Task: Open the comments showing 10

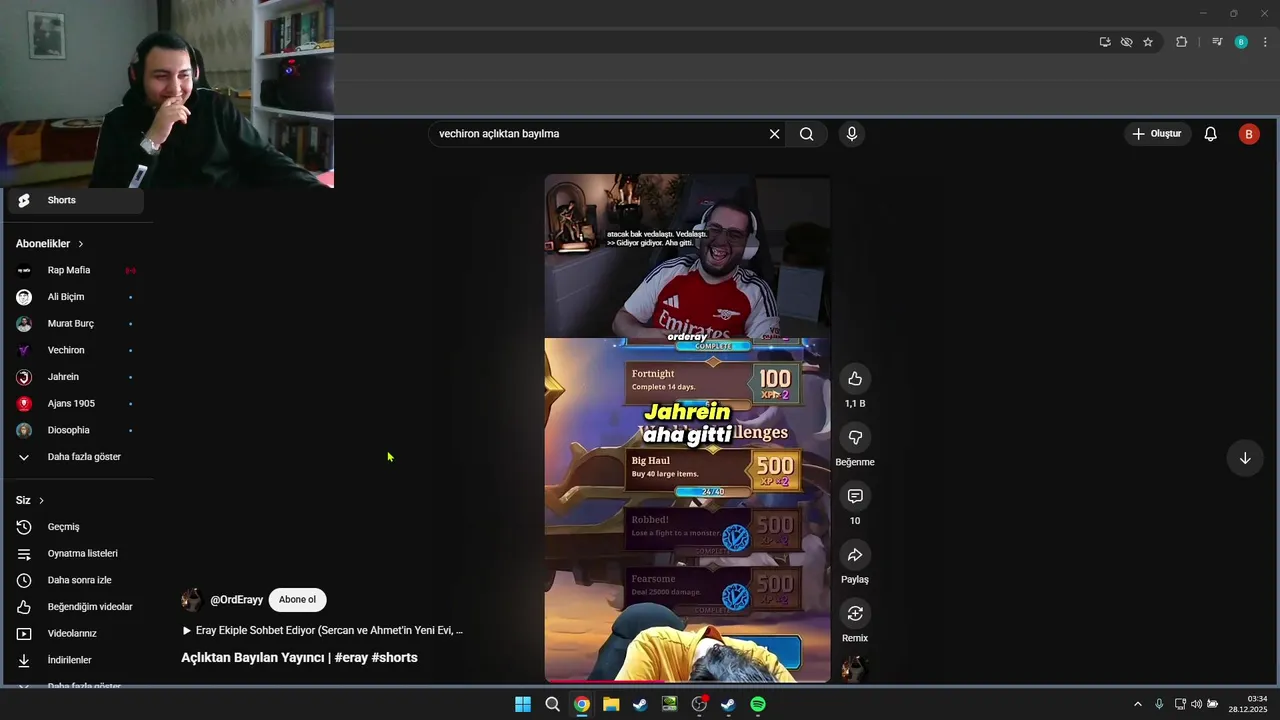Action: point(855,496)
